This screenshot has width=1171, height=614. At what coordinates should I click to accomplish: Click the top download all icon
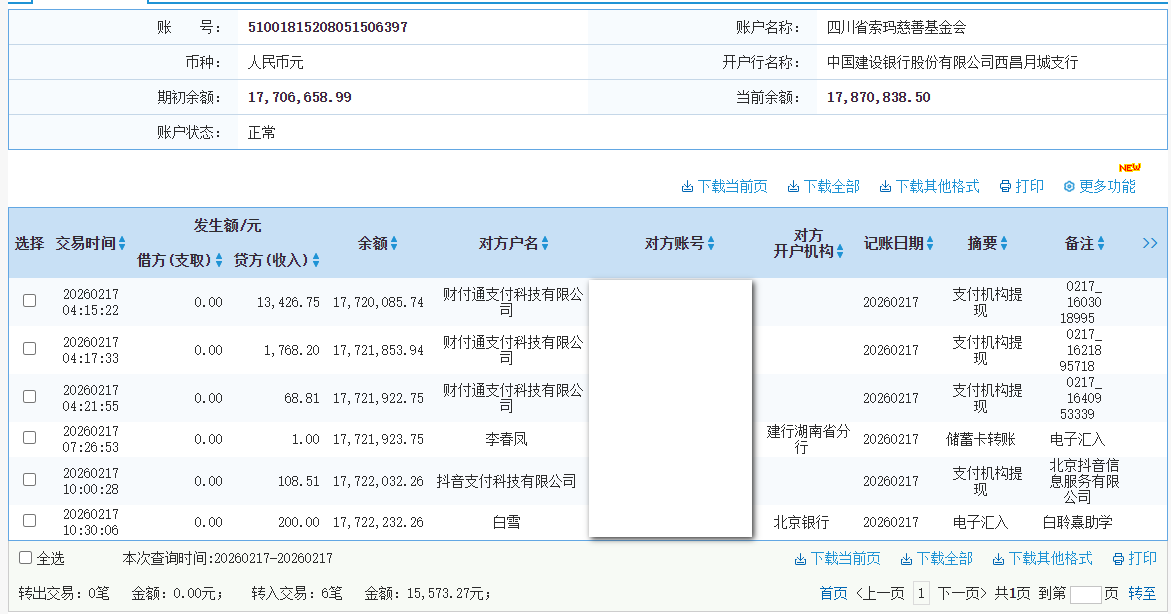(793, 187)
